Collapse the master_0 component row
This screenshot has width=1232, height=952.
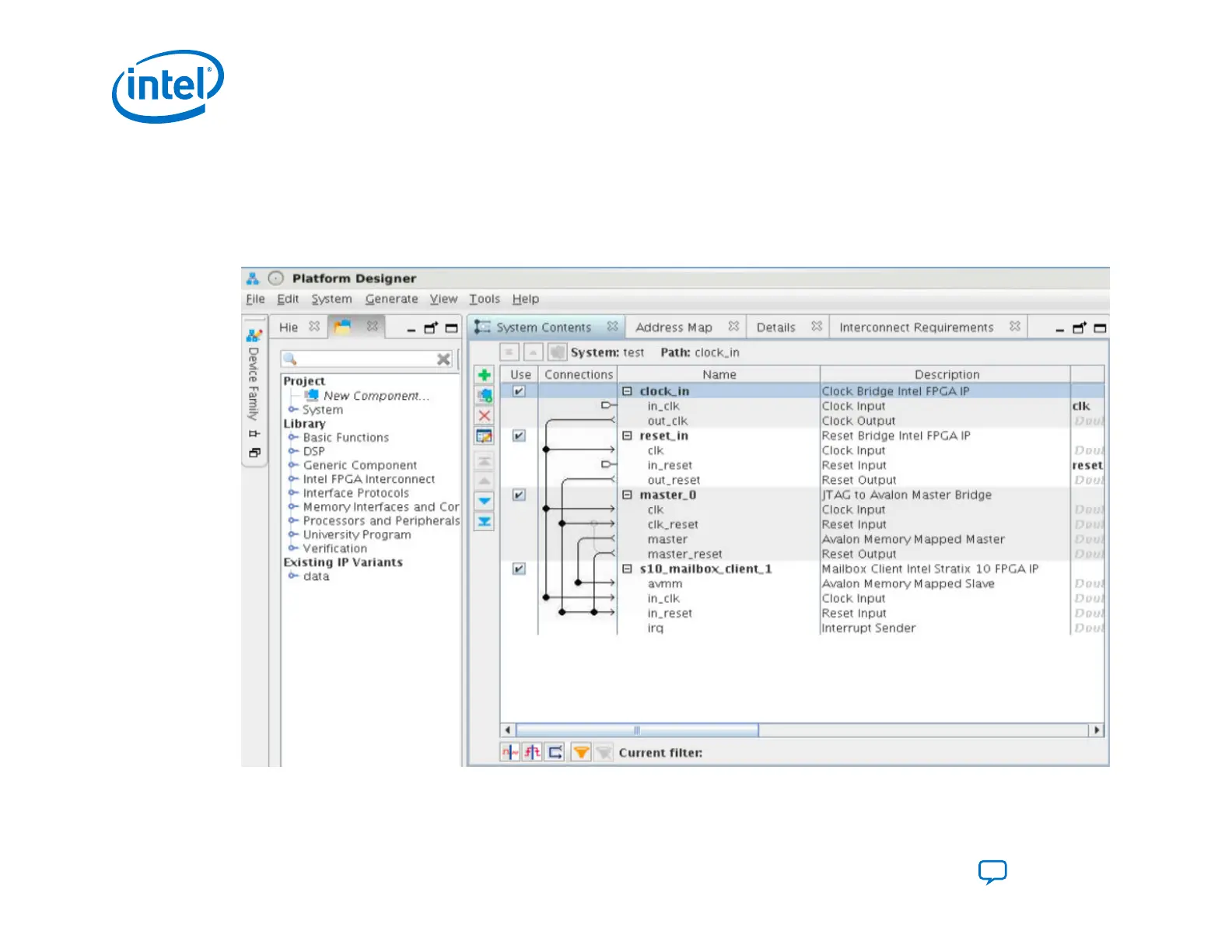tap(627, 495)
